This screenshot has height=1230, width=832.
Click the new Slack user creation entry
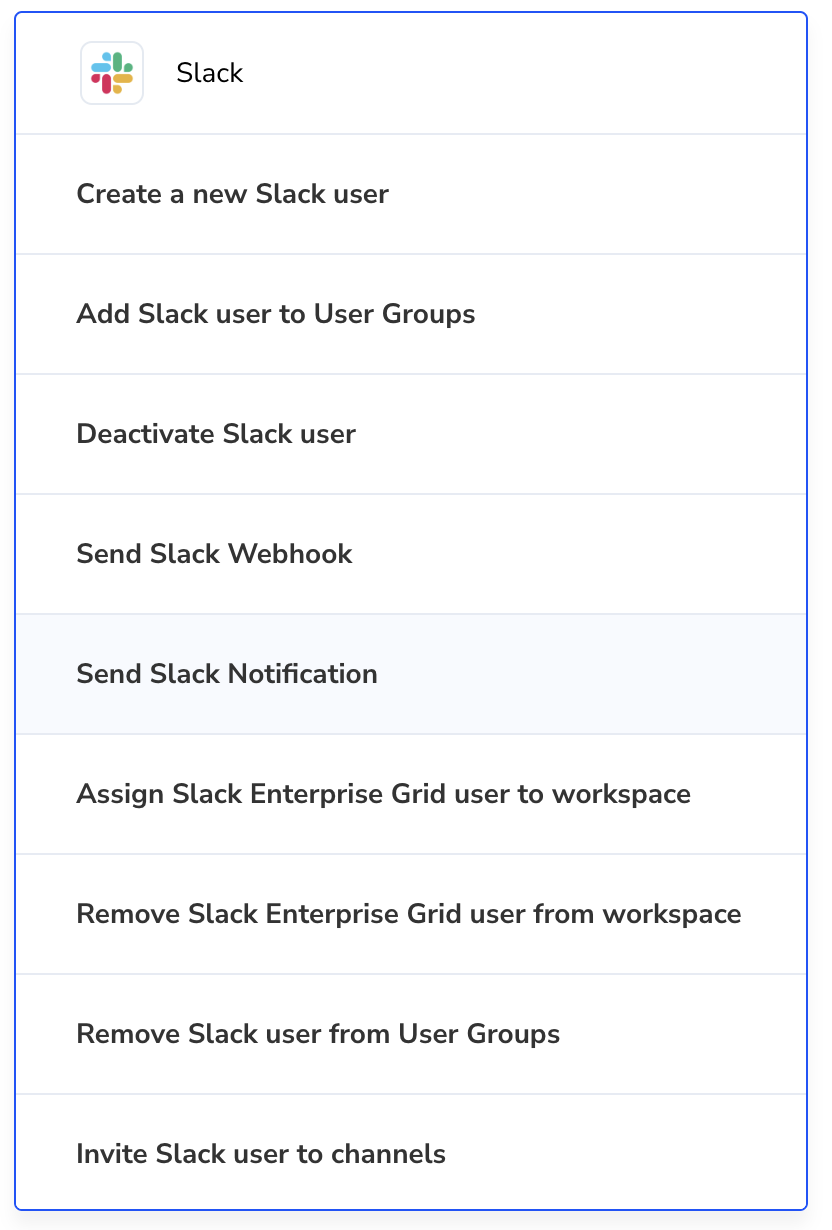coord(411,194)
